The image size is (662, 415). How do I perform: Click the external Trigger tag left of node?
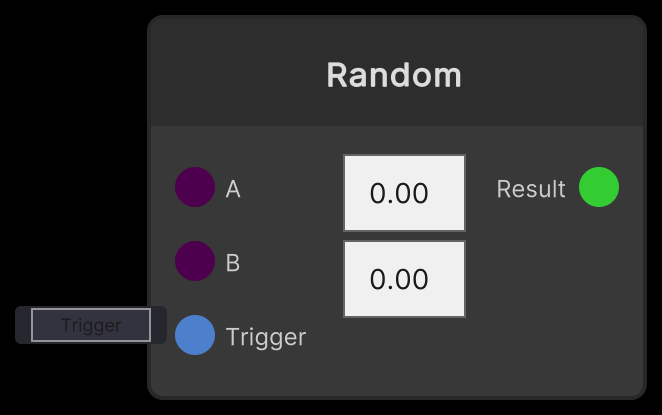91,325
